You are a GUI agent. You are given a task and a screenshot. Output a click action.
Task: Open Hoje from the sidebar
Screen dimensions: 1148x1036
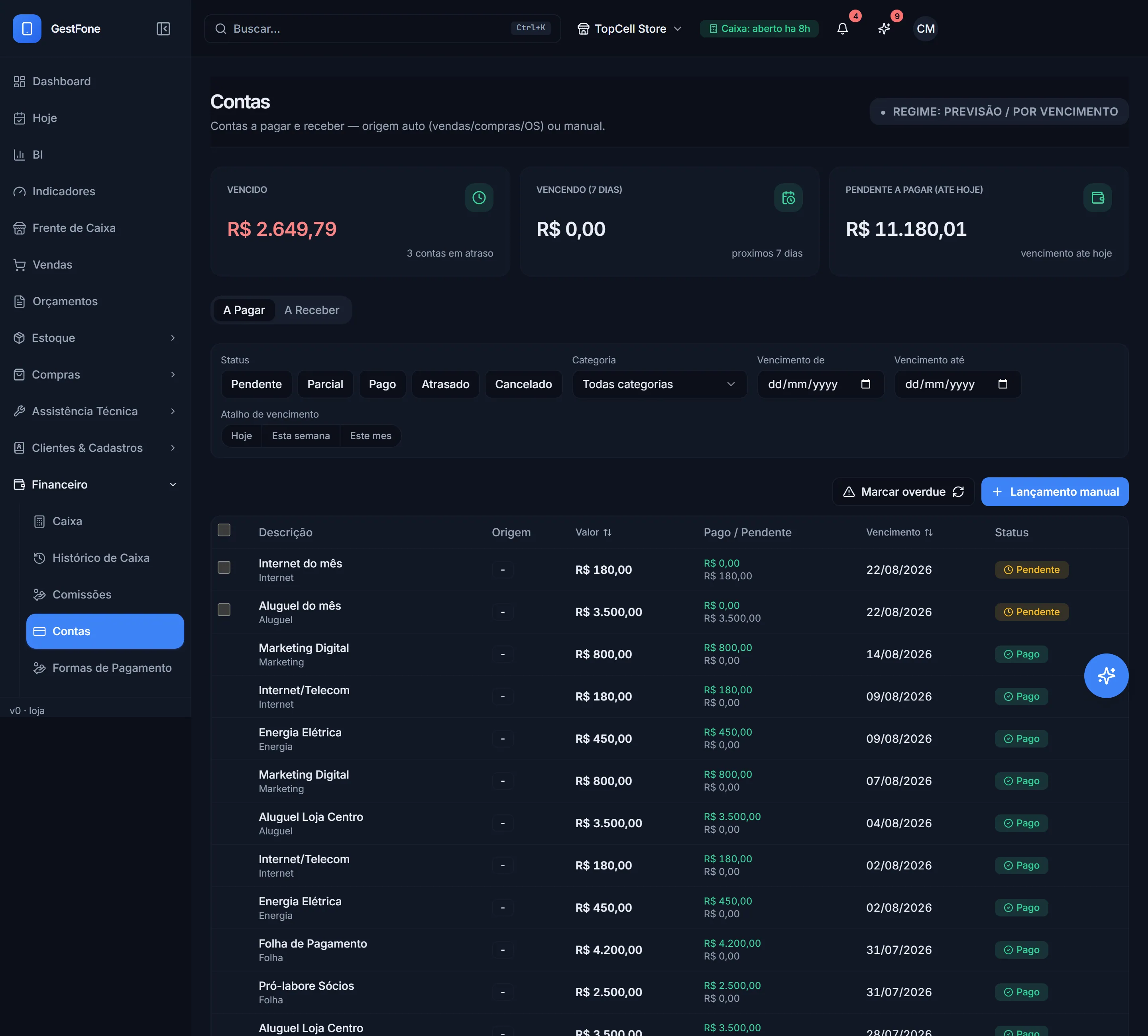[x=95, y=118]
